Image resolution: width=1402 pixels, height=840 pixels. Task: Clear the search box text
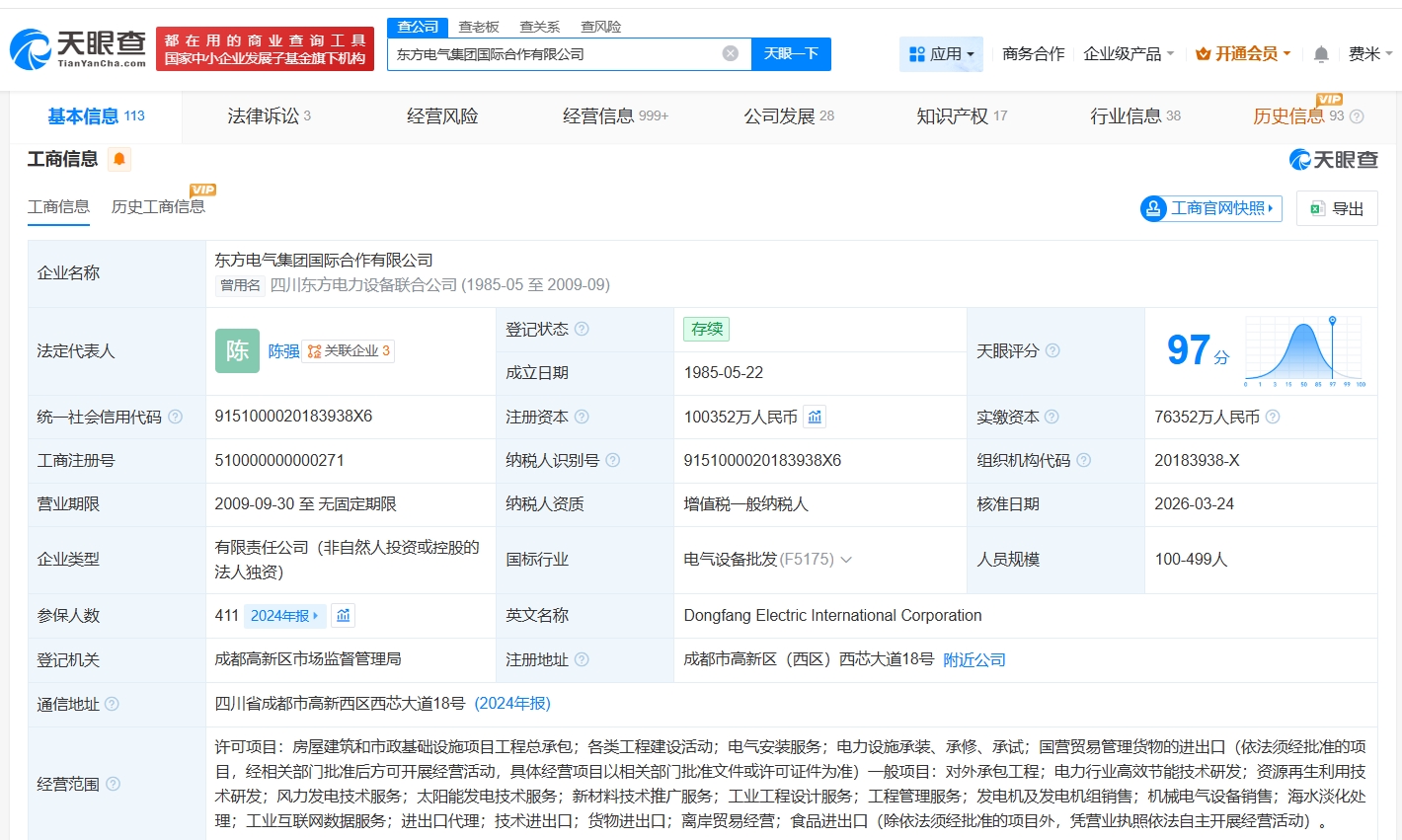(731, 53)
